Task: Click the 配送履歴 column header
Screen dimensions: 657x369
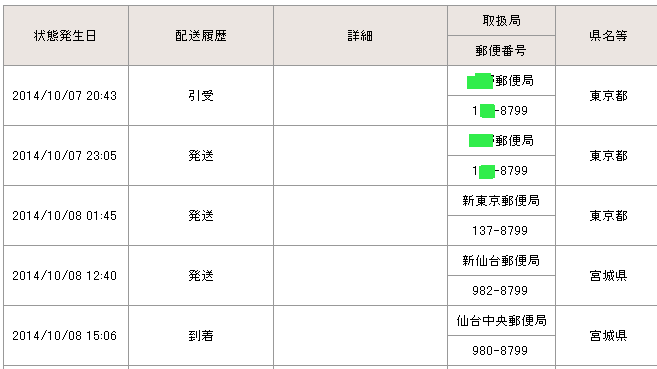Action: (201, 36)
